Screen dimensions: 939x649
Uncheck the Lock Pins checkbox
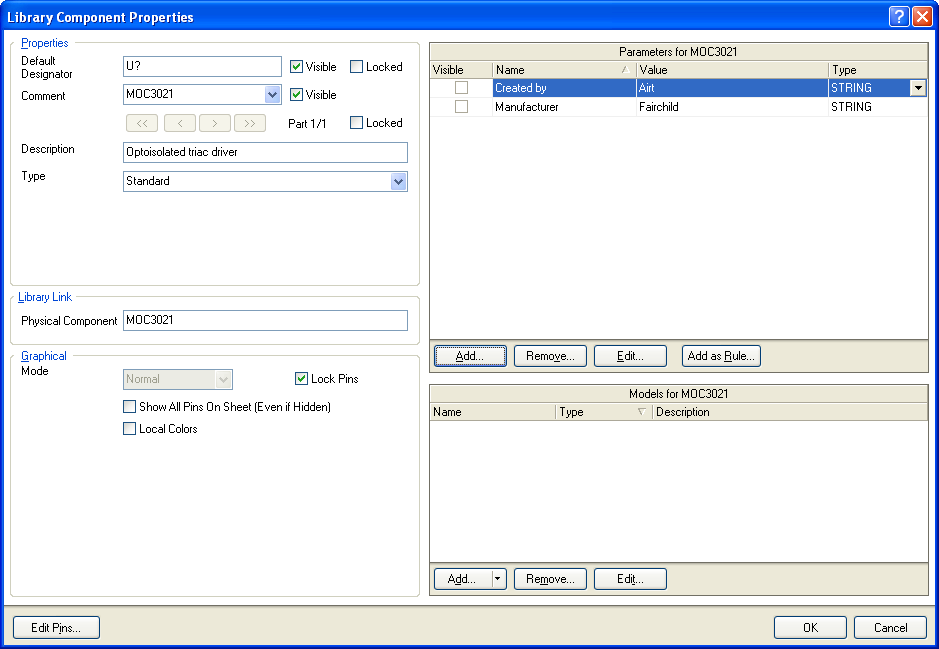point(302,379)
